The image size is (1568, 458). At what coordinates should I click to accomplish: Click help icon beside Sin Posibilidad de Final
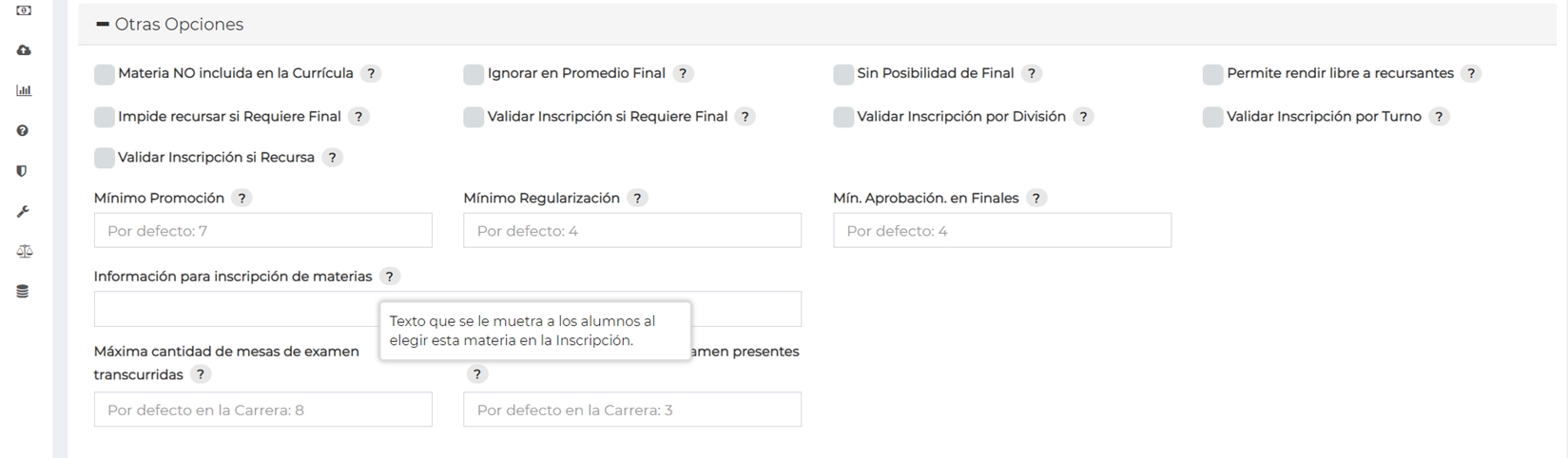1032,73
